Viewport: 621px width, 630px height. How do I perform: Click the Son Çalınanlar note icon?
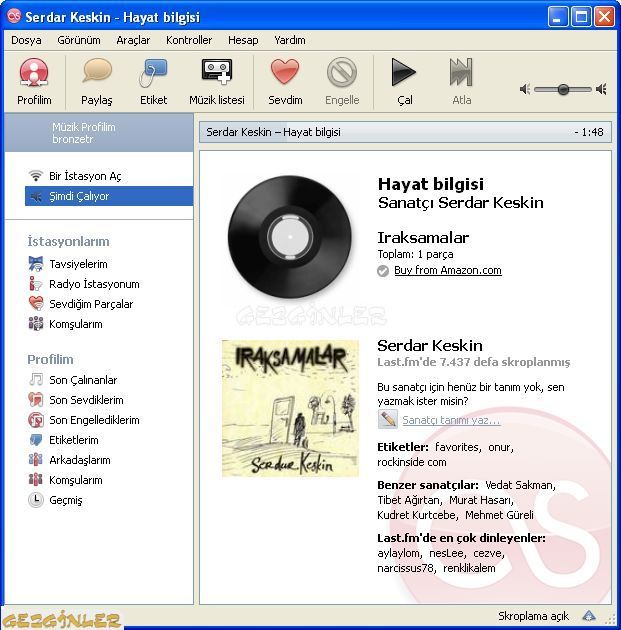coord(36,380)
